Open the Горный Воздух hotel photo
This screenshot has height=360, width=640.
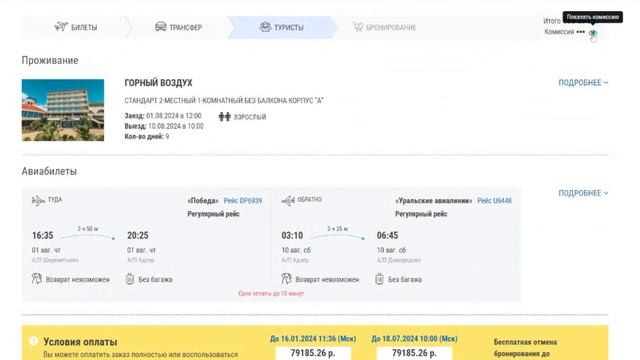[x=63, y=110]
